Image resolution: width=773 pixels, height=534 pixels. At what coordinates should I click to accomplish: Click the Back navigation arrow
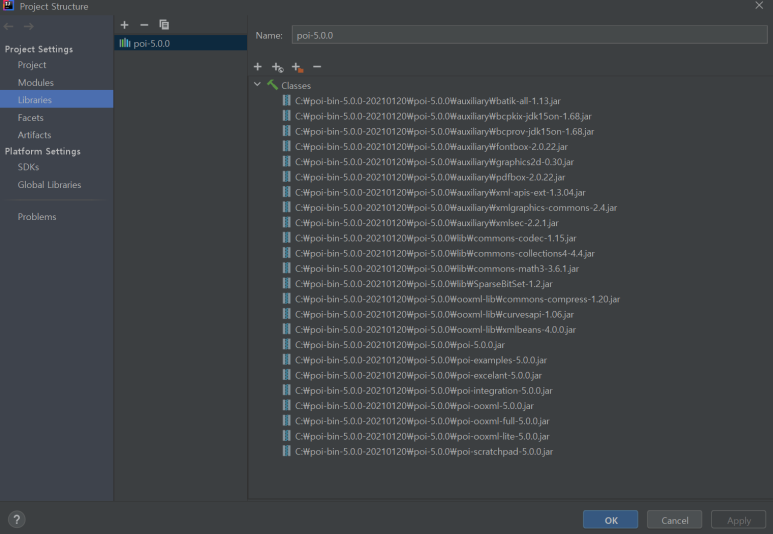point(9,26)
